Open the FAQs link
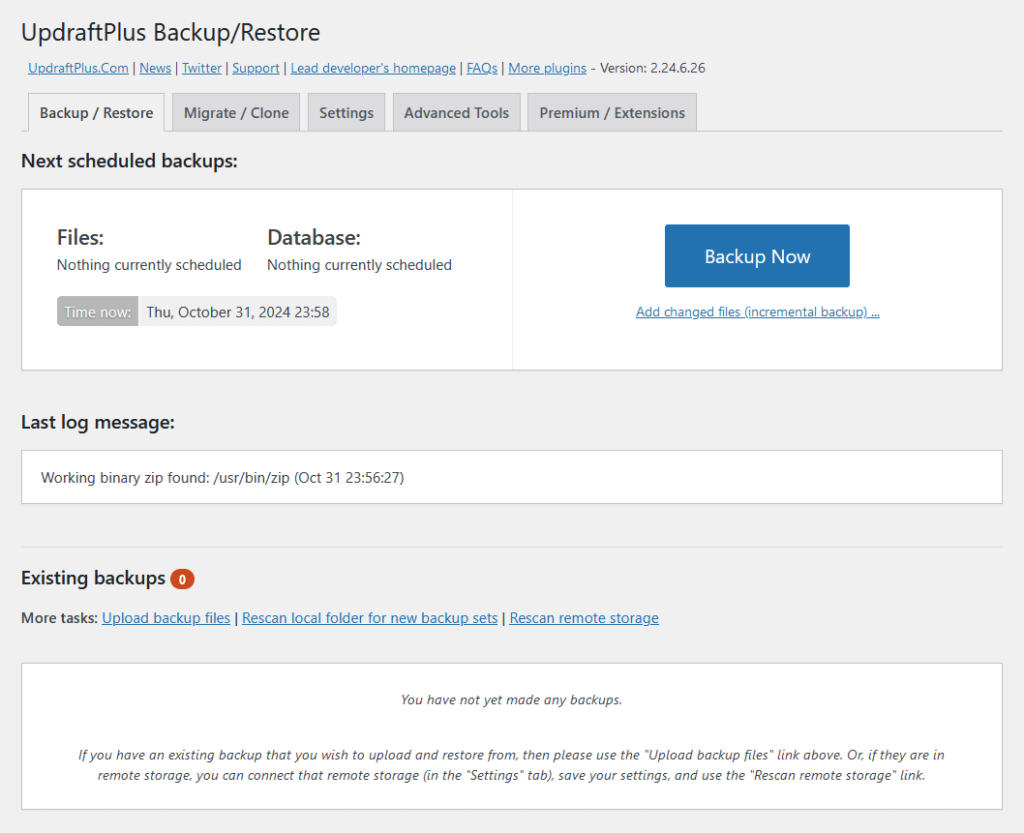Screen dimensions: 1024x833 [x=482, y=68]
